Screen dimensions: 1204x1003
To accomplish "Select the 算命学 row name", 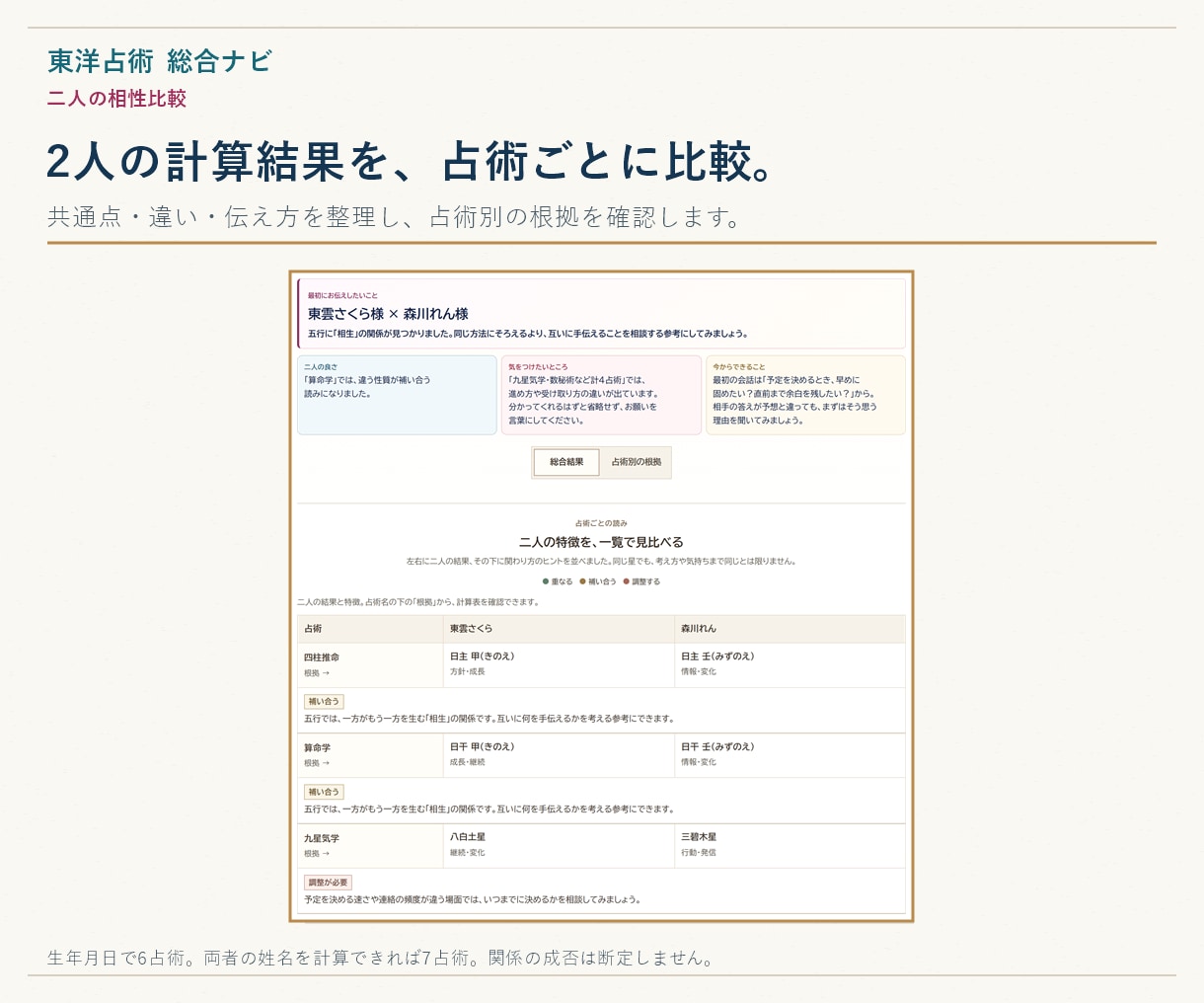I will (317, 747).
